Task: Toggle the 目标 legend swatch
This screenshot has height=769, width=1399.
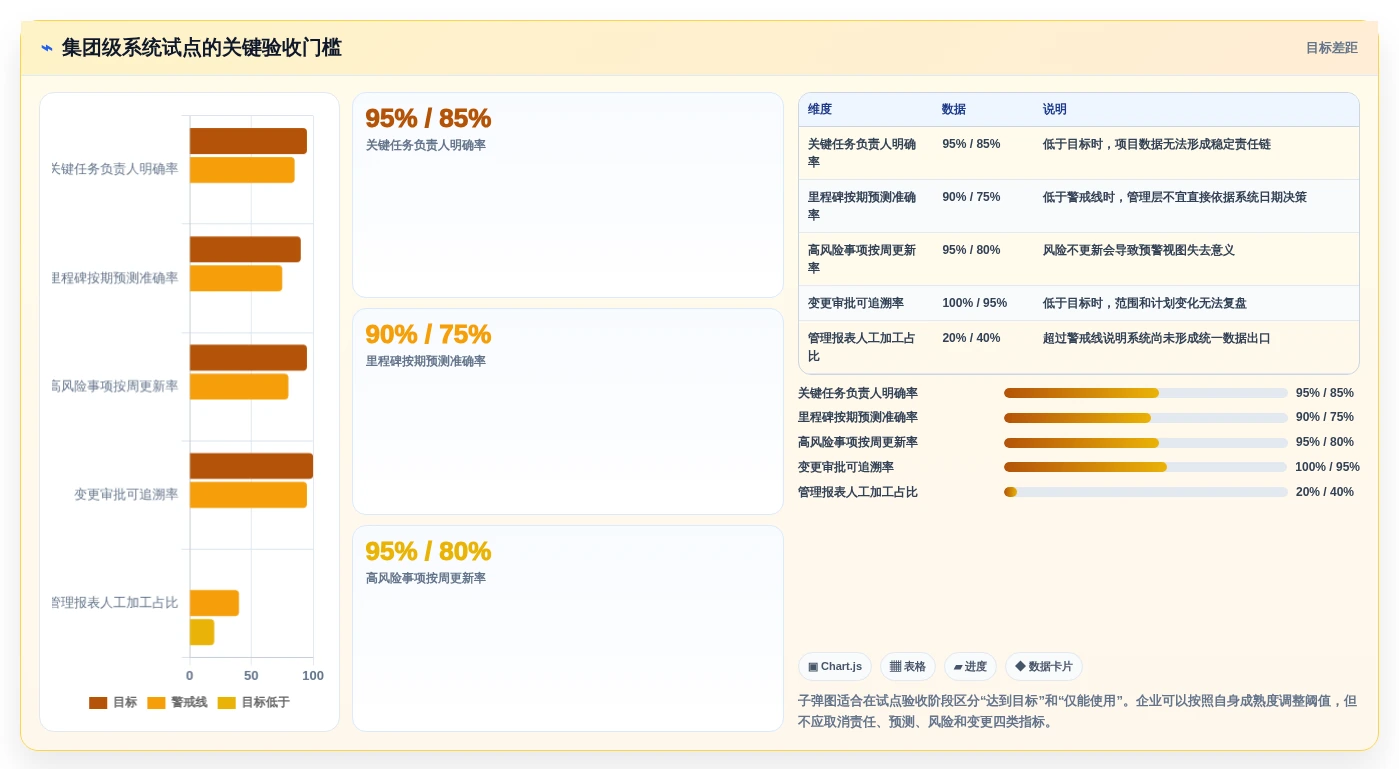Action: [98, 703]
